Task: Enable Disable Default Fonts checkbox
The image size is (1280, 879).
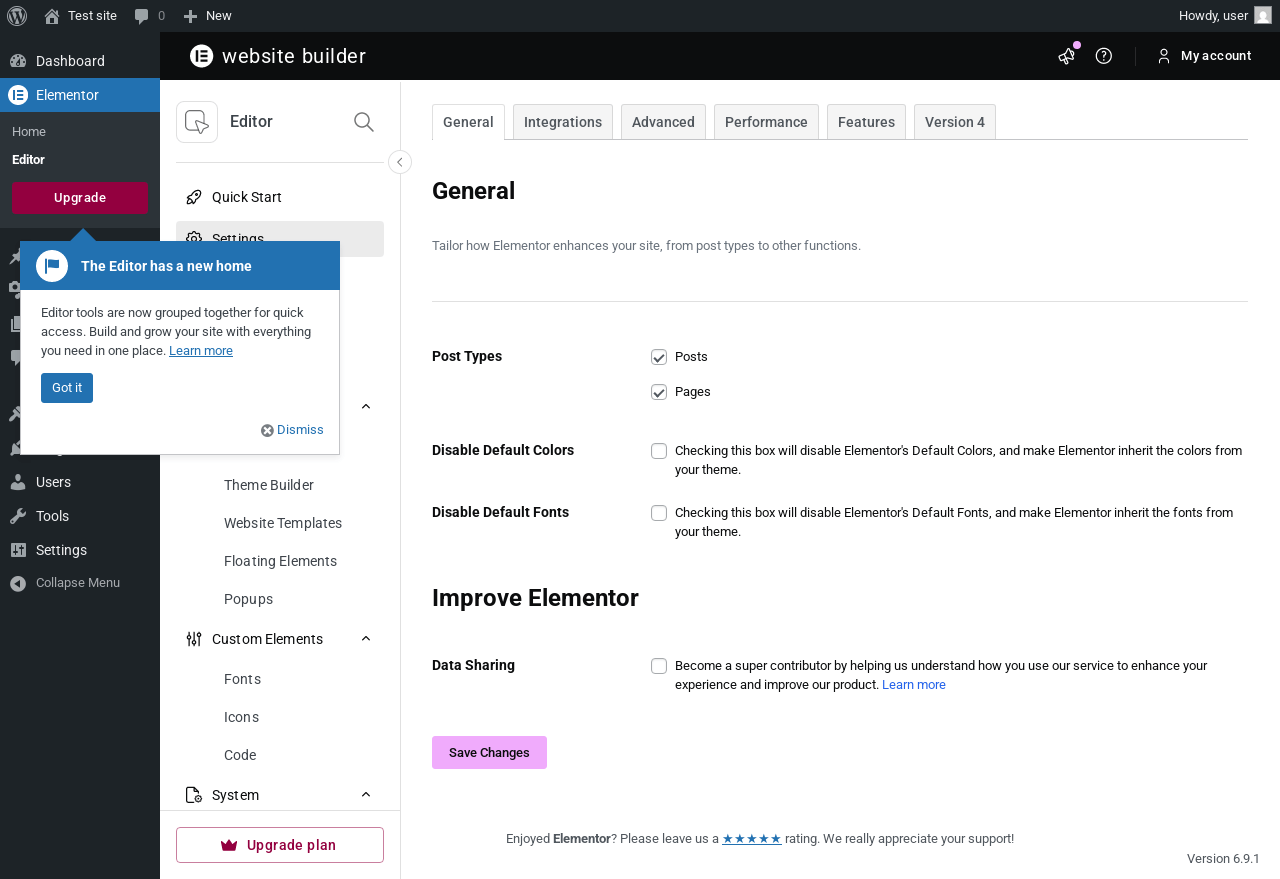Action: click(659, 513)
